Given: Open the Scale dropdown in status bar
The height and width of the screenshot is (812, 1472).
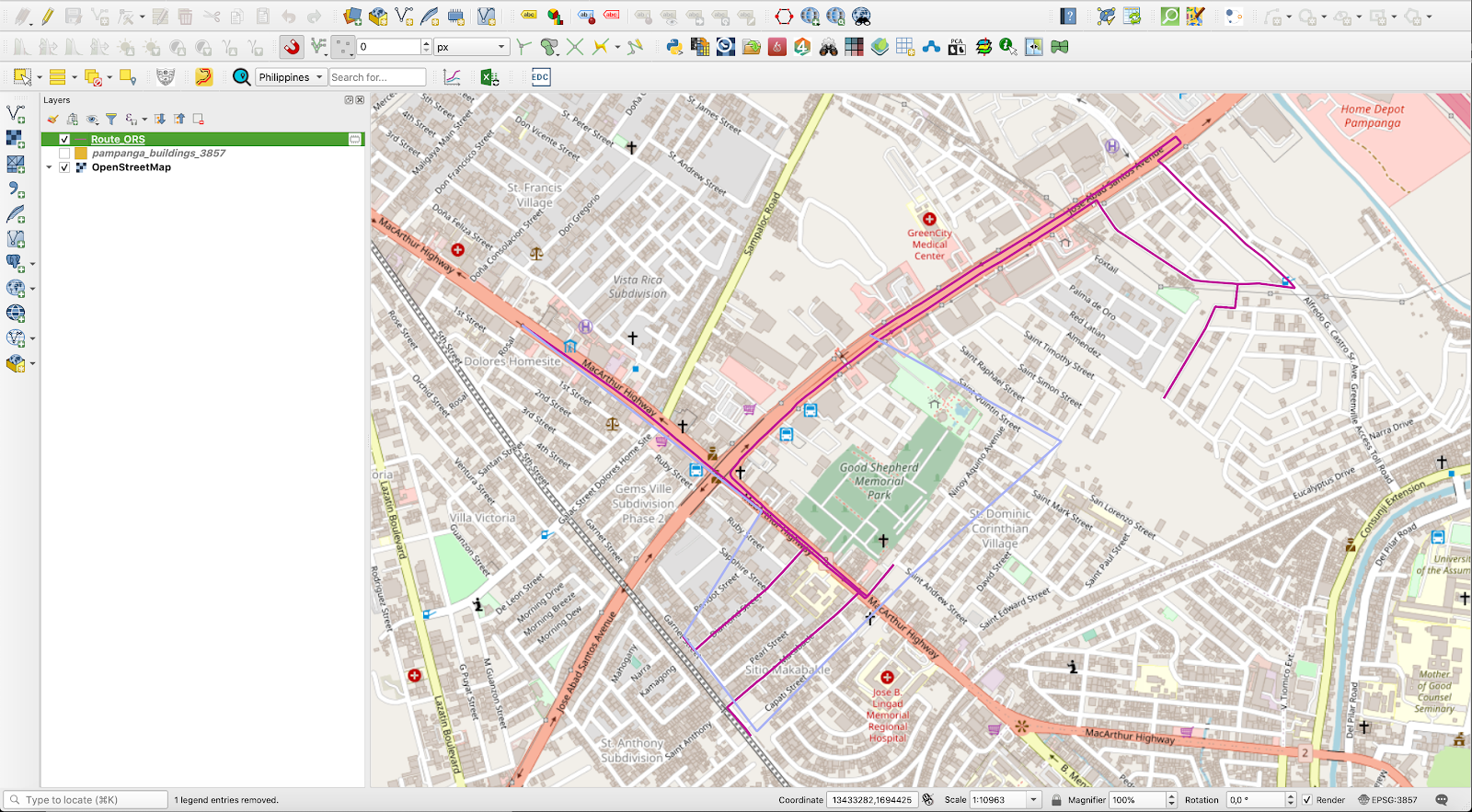Looking at the screenshot, I should 1033,800.
